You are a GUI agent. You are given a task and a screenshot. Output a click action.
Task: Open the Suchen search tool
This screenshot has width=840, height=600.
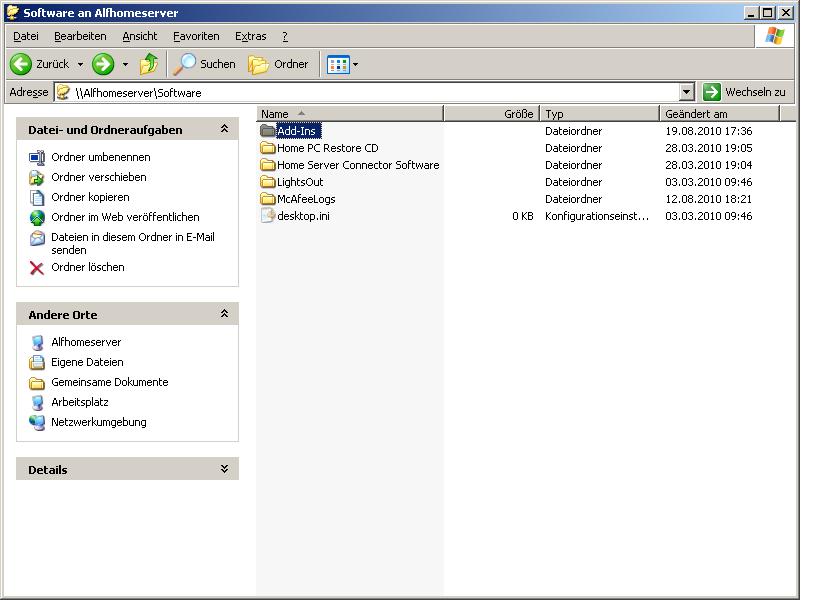click(204, 64)
